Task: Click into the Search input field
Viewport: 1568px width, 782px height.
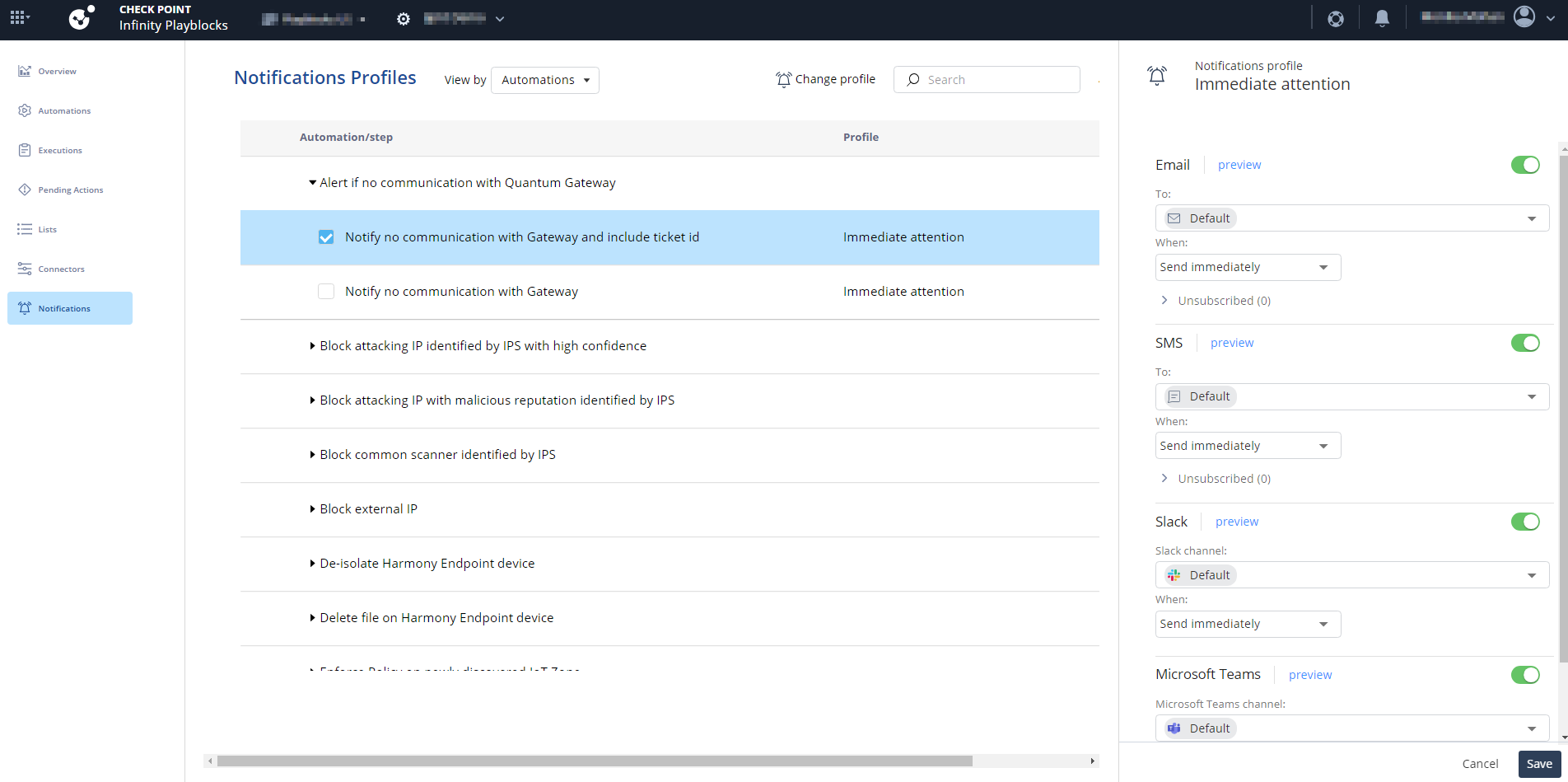Action: (987, 80)
